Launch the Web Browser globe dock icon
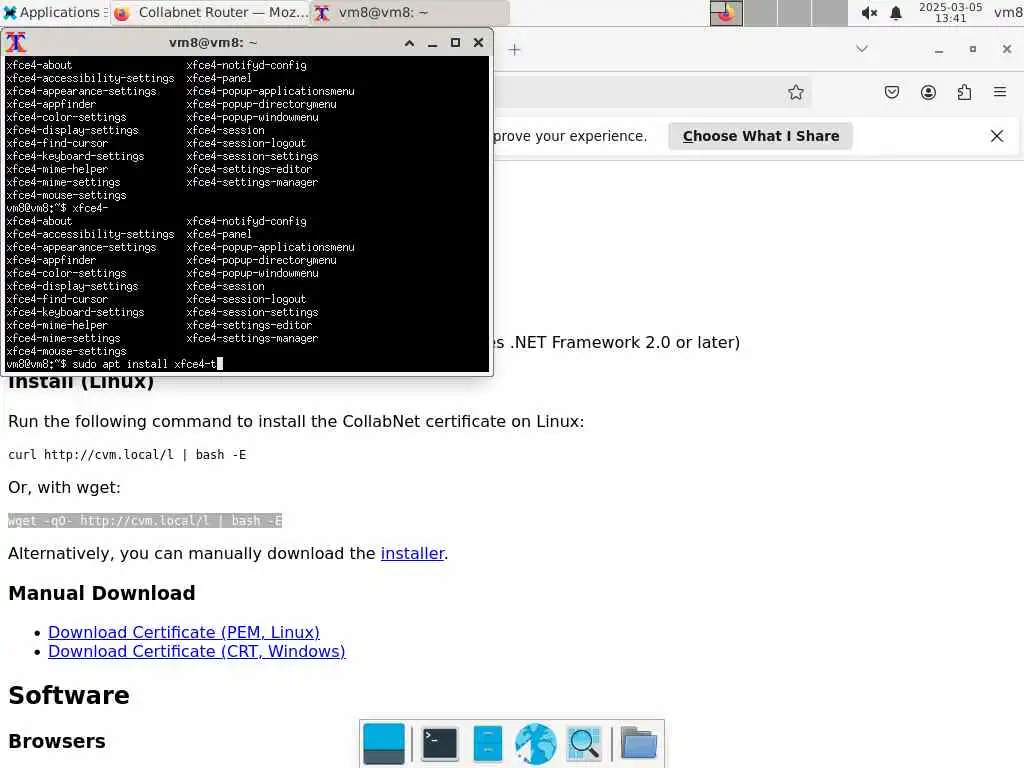 pos(536,744)
